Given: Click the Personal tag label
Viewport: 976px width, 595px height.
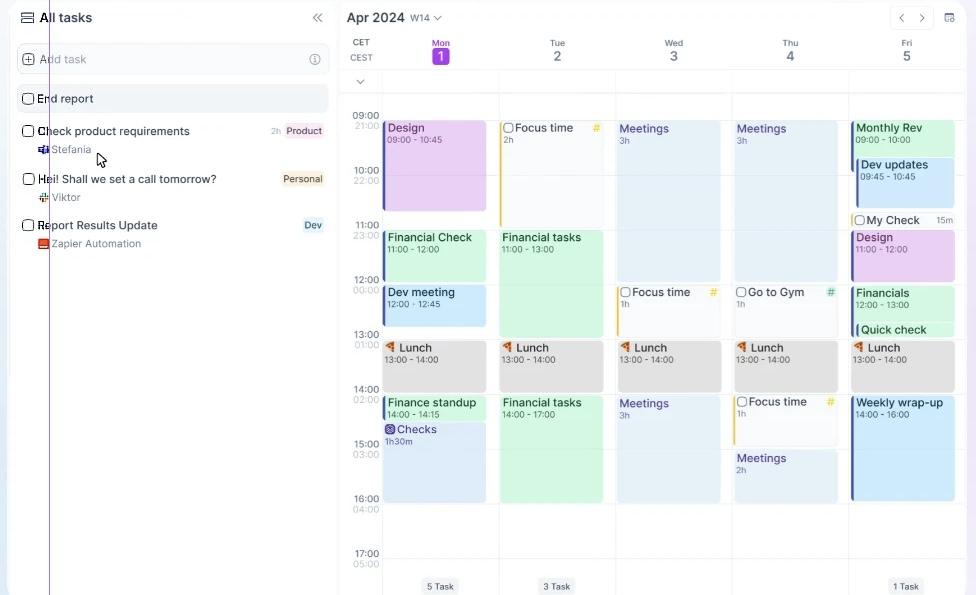Looking at the screenshot, I should click(303, 179).
